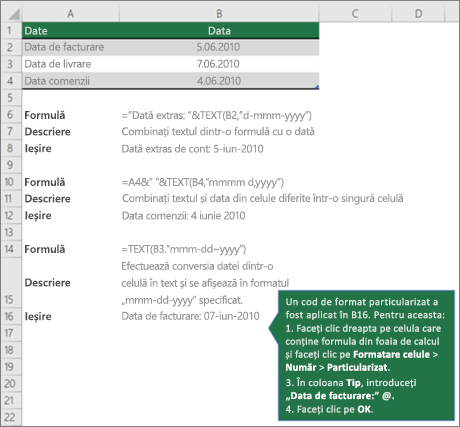Select row 22 header
460x427 pixels.
(11, 417)
